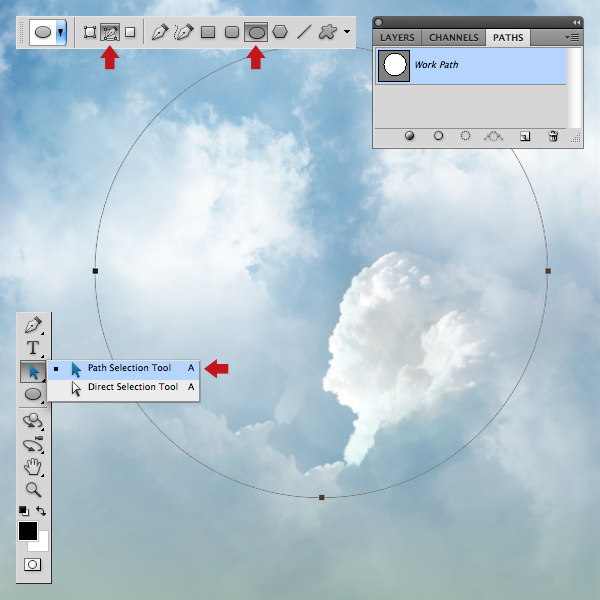Select the Hand tool

pos(33,467)
